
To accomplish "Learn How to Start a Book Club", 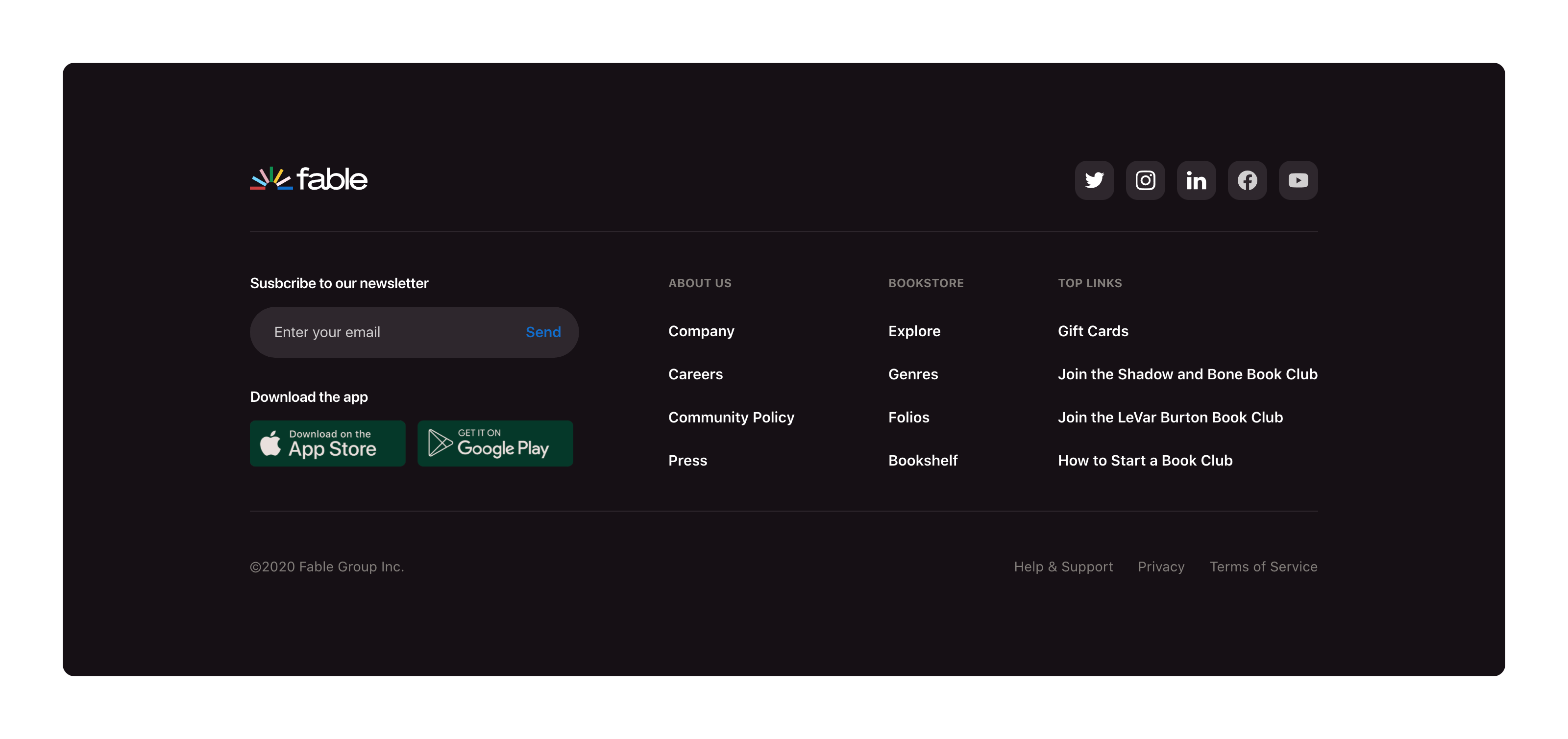I will coord(1145,461).
